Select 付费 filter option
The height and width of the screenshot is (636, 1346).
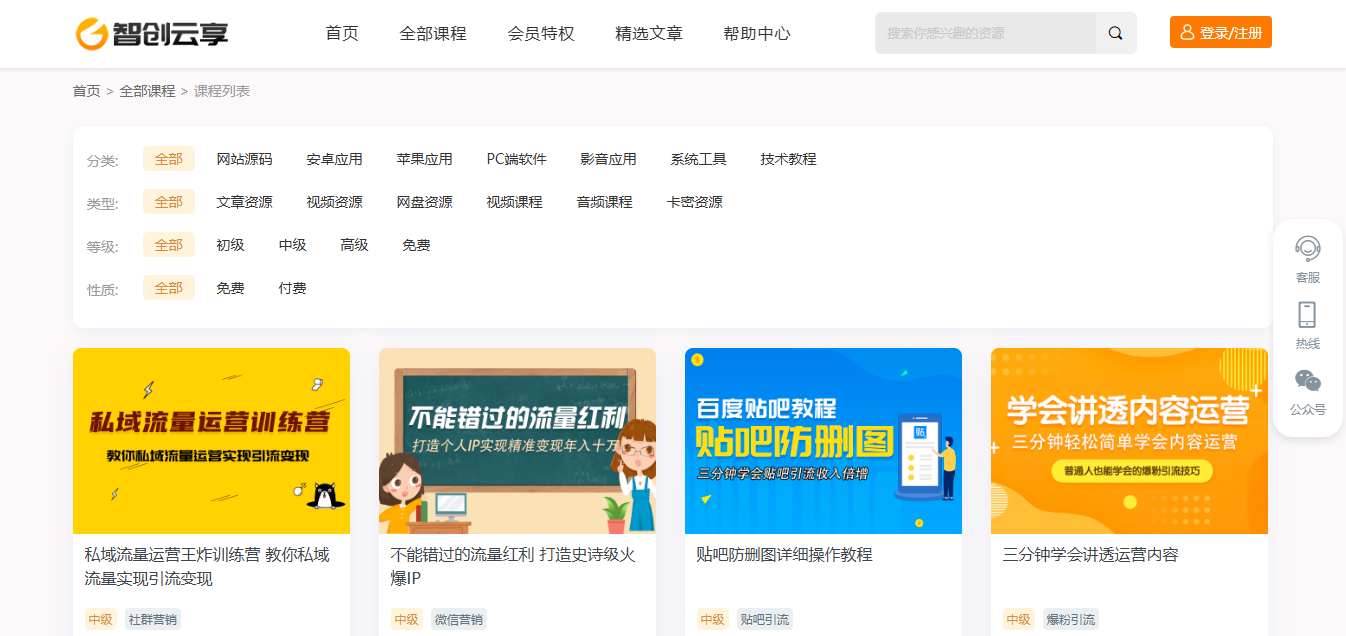[x=292, y=288]
